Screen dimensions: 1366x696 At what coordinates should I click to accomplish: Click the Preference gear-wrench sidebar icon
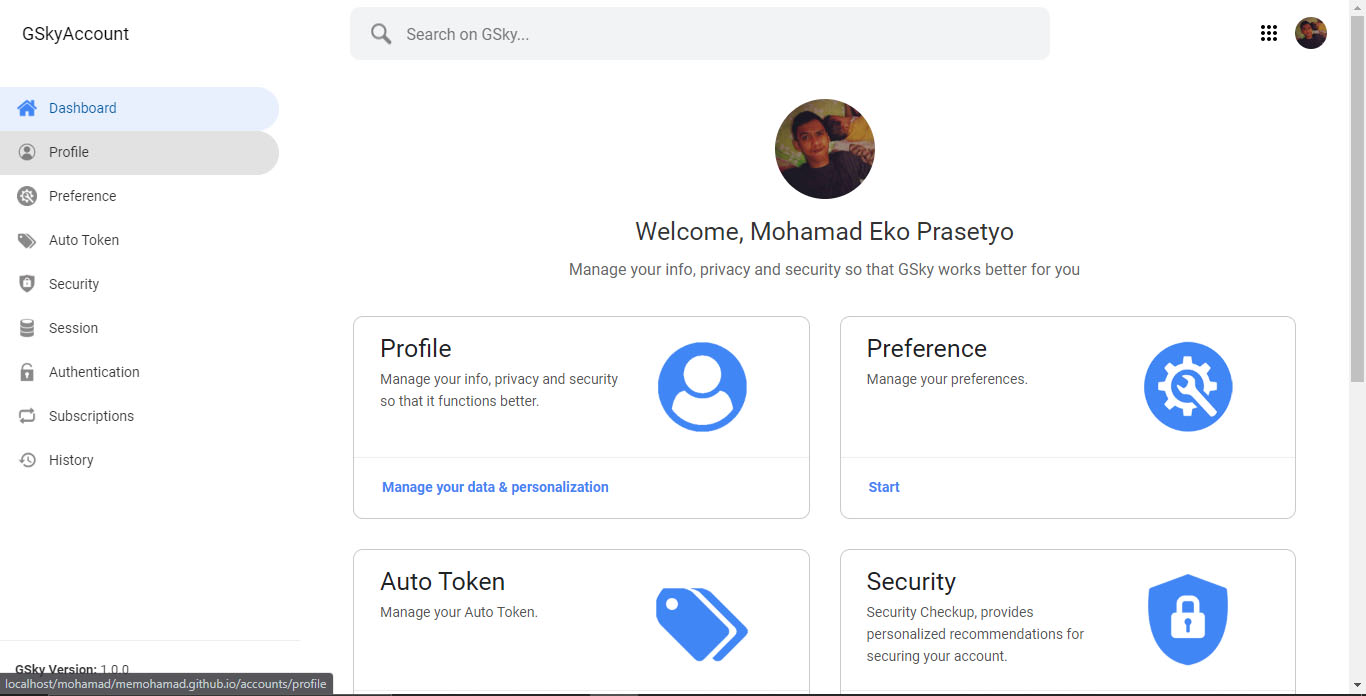[27, 196]
